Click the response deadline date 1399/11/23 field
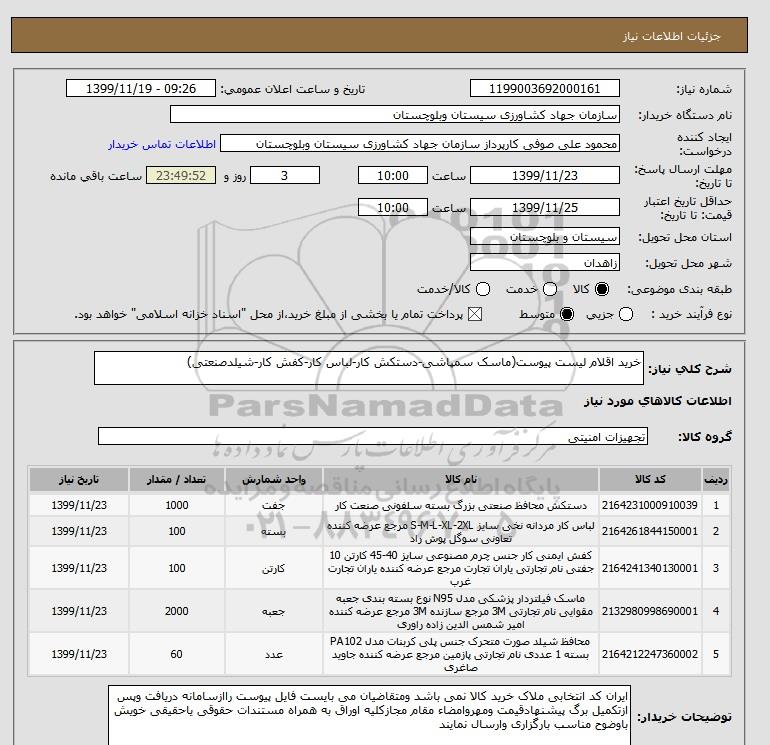This screenshot has width=770, height=745. click(545, 175)
